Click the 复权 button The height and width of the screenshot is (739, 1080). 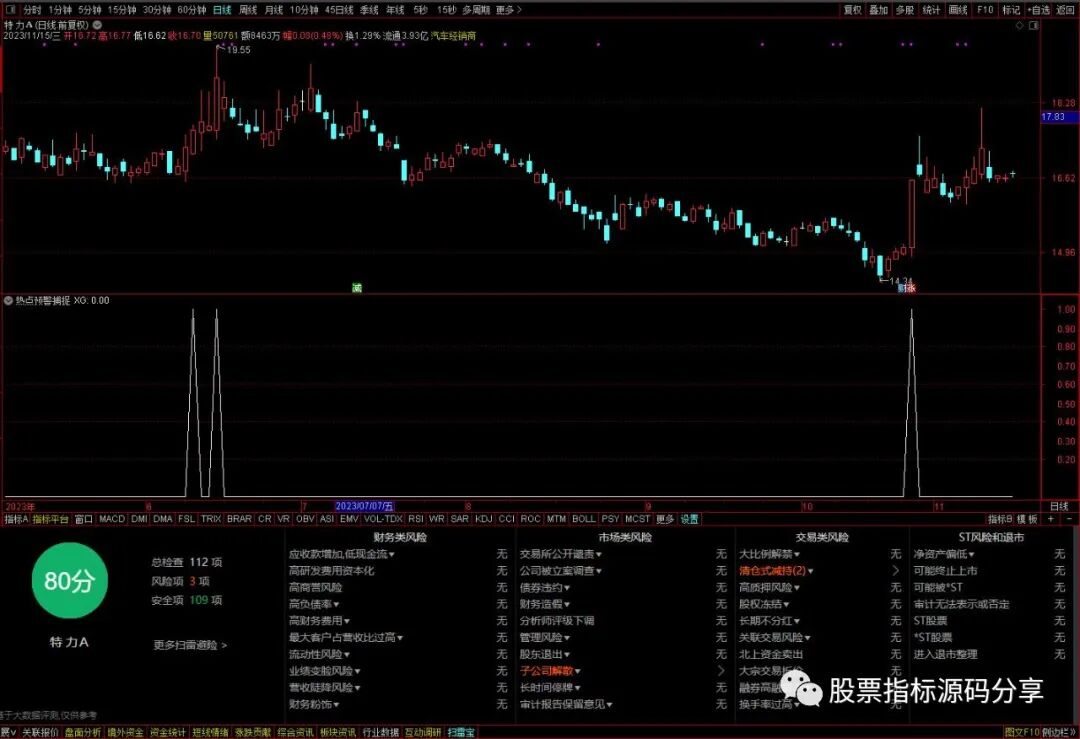(853, 10)
